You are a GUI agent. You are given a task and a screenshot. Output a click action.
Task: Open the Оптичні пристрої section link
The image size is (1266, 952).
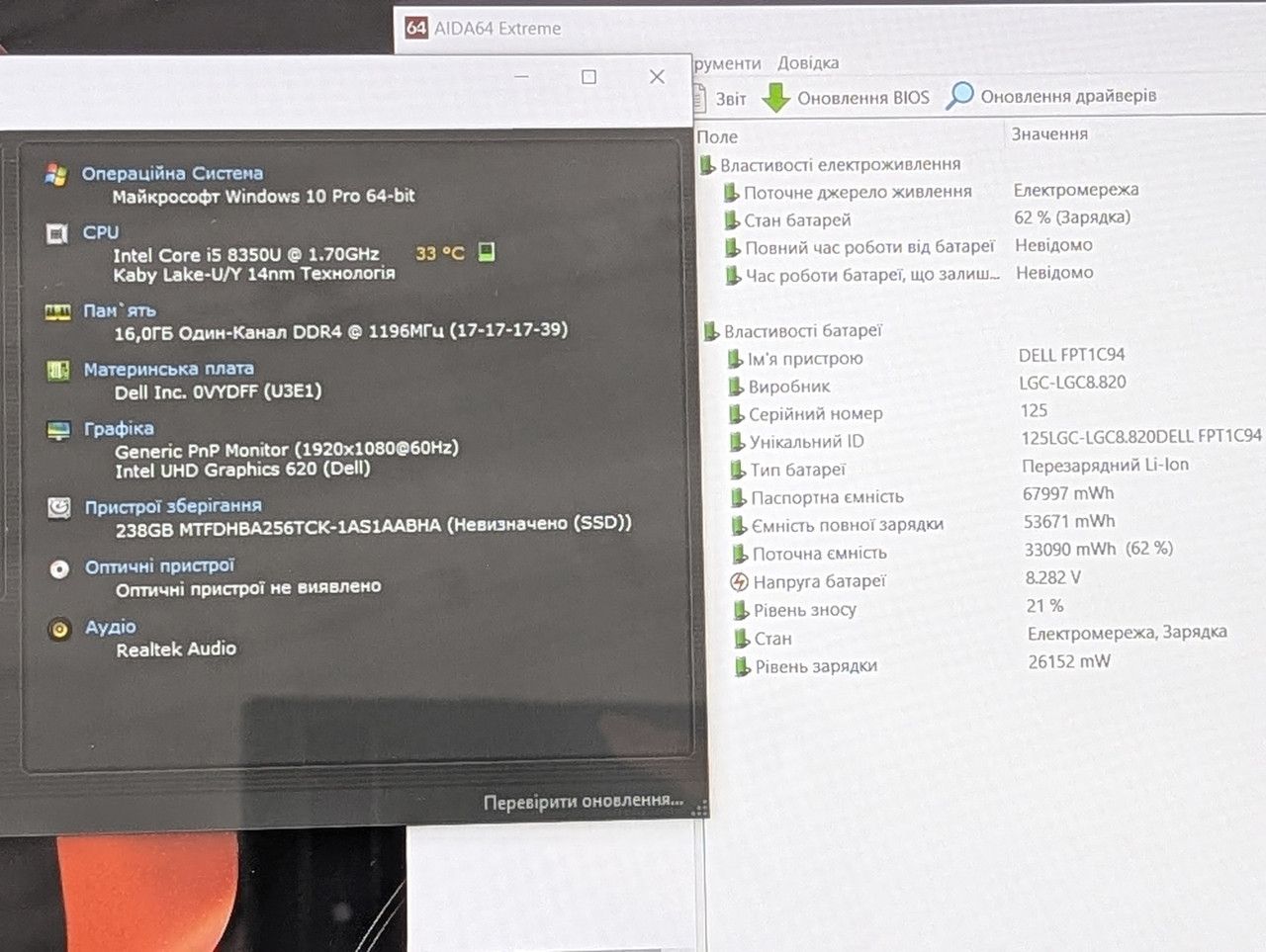(x=160, y=566)
